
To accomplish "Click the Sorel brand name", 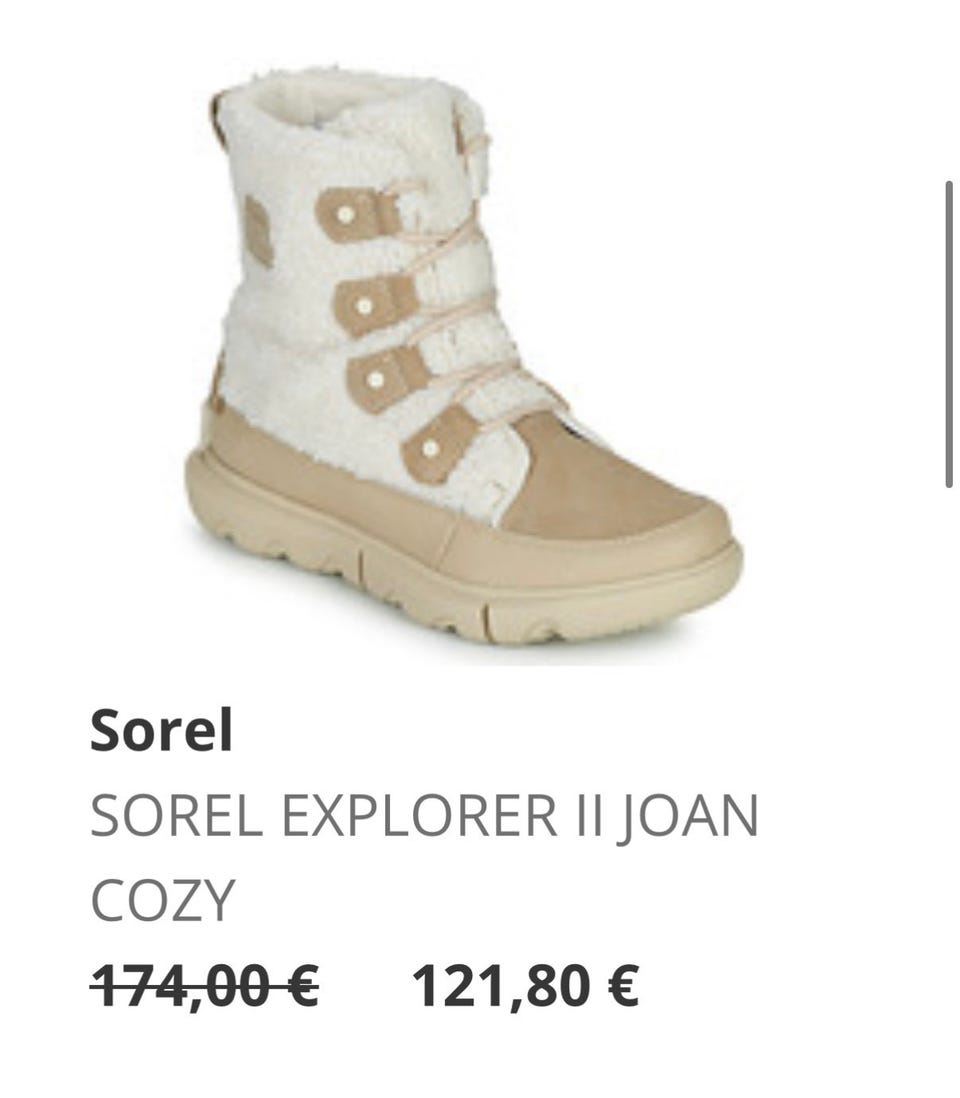I will pos(161,730).
